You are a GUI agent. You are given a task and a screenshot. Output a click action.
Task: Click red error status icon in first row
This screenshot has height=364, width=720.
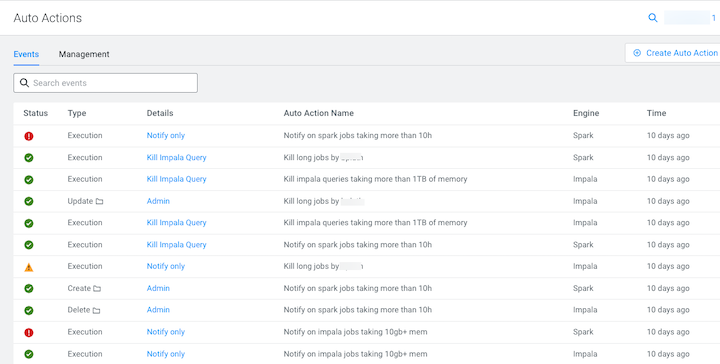coord(29,136)
